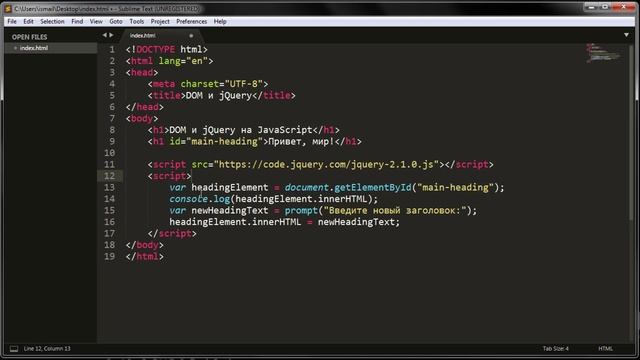The height and width of the screenshot is (360, 640).
Task: Open the Preferences menu
Action: tap(191, 21)
